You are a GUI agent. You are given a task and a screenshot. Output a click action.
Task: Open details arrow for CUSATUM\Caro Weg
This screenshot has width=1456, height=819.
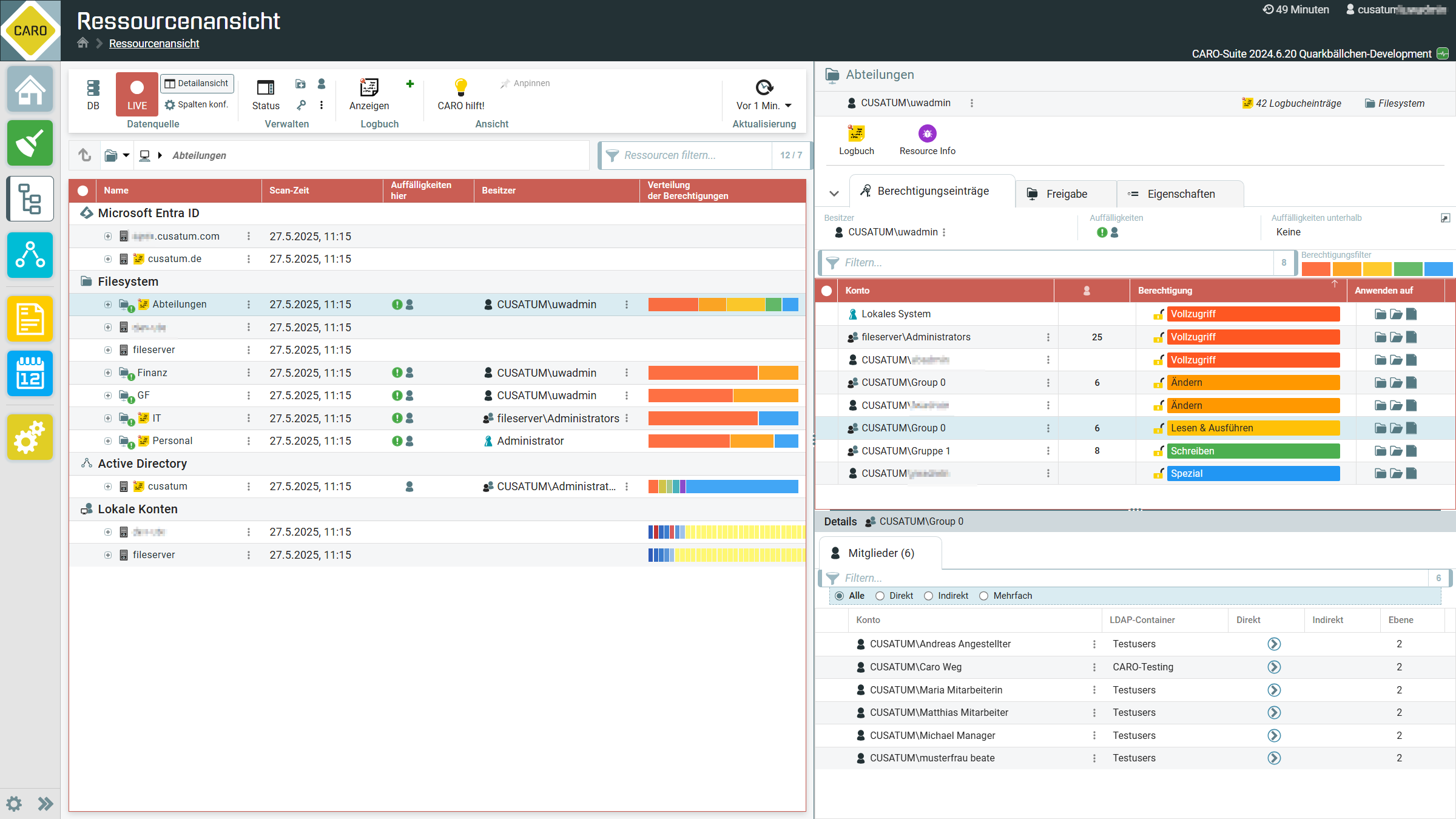1274,667
